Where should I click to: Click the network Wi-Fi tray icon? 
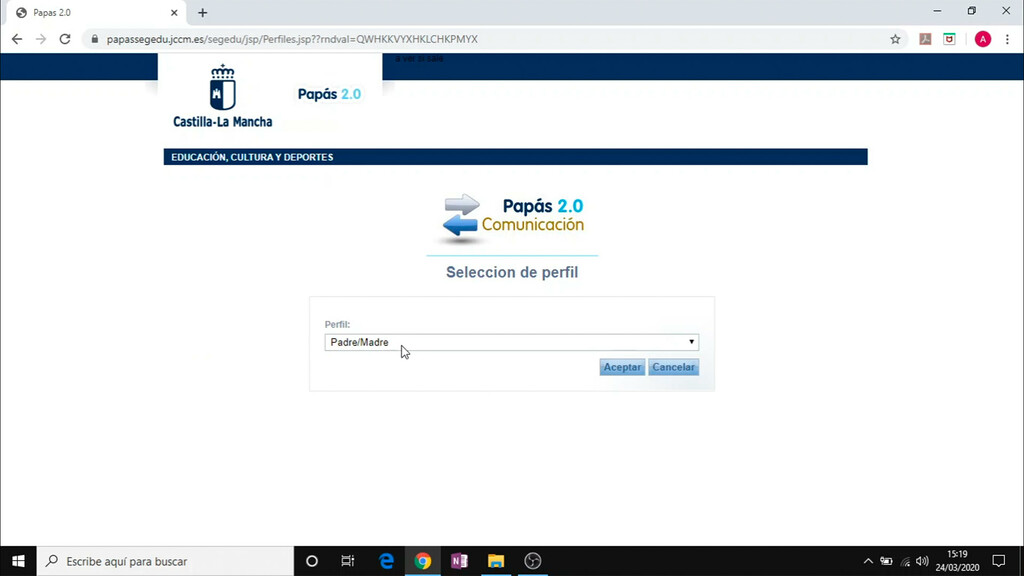pos(905,561)
